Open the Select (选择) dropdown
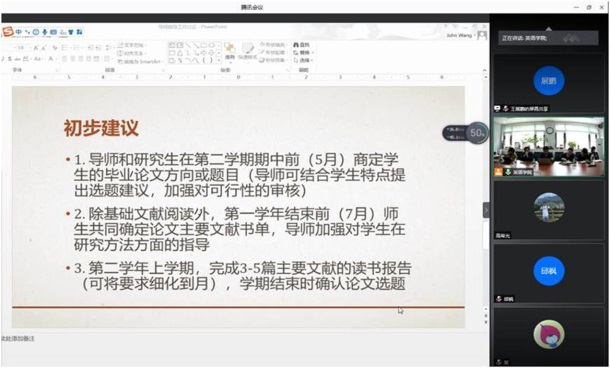This screenshot has width=610, height=368. point(303,60)
